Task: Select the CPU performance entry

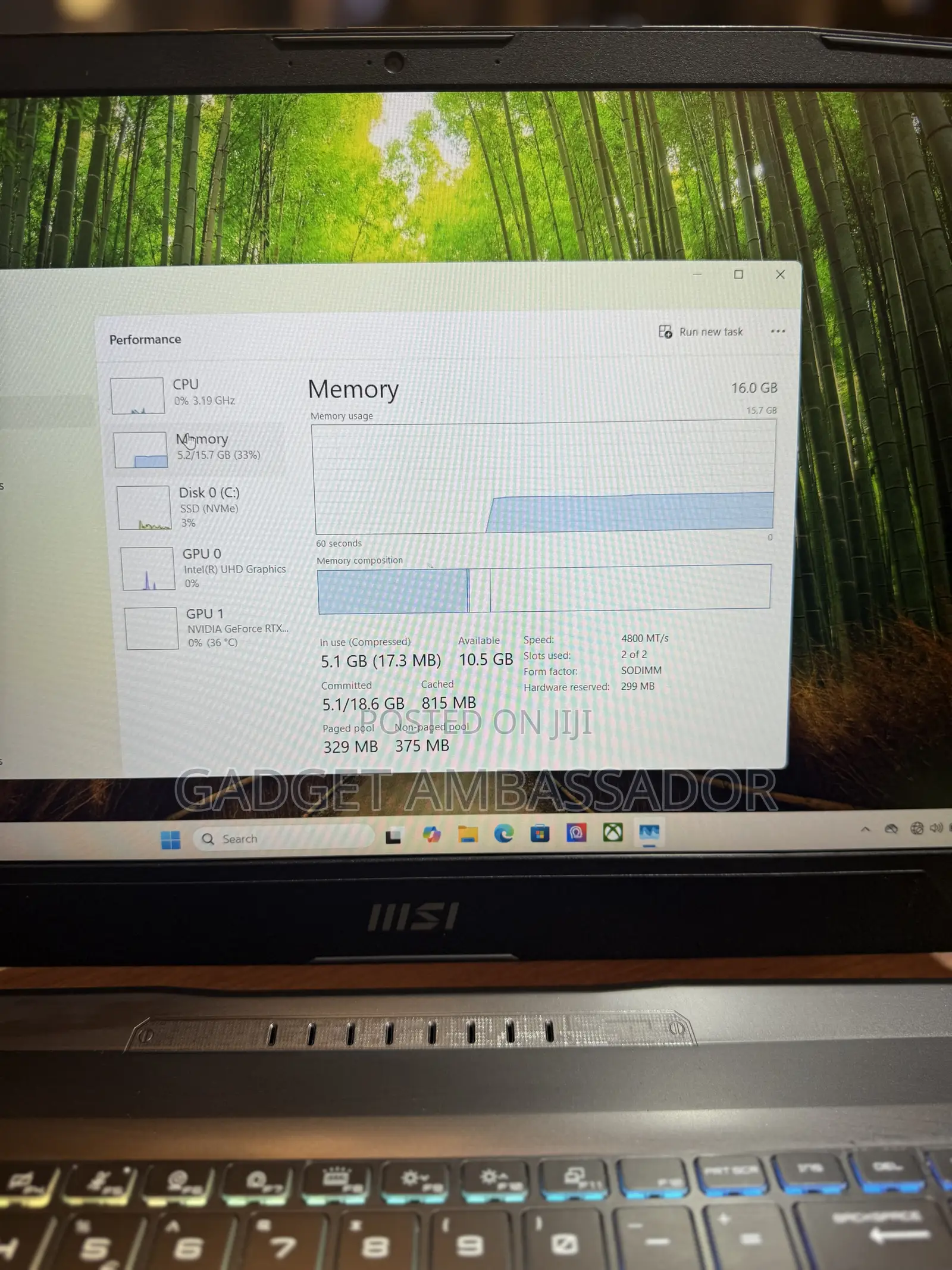Action: click(196, 395)
